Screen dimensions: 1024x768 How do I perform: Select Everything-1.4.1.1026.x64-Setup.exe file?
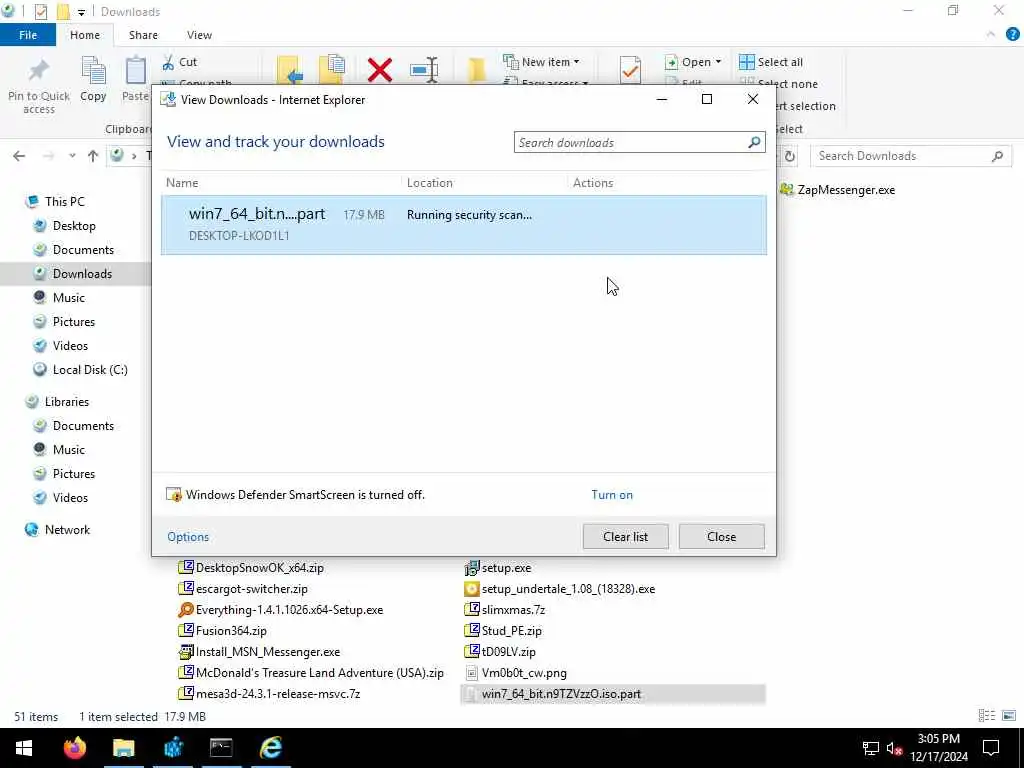pos(281,610)
